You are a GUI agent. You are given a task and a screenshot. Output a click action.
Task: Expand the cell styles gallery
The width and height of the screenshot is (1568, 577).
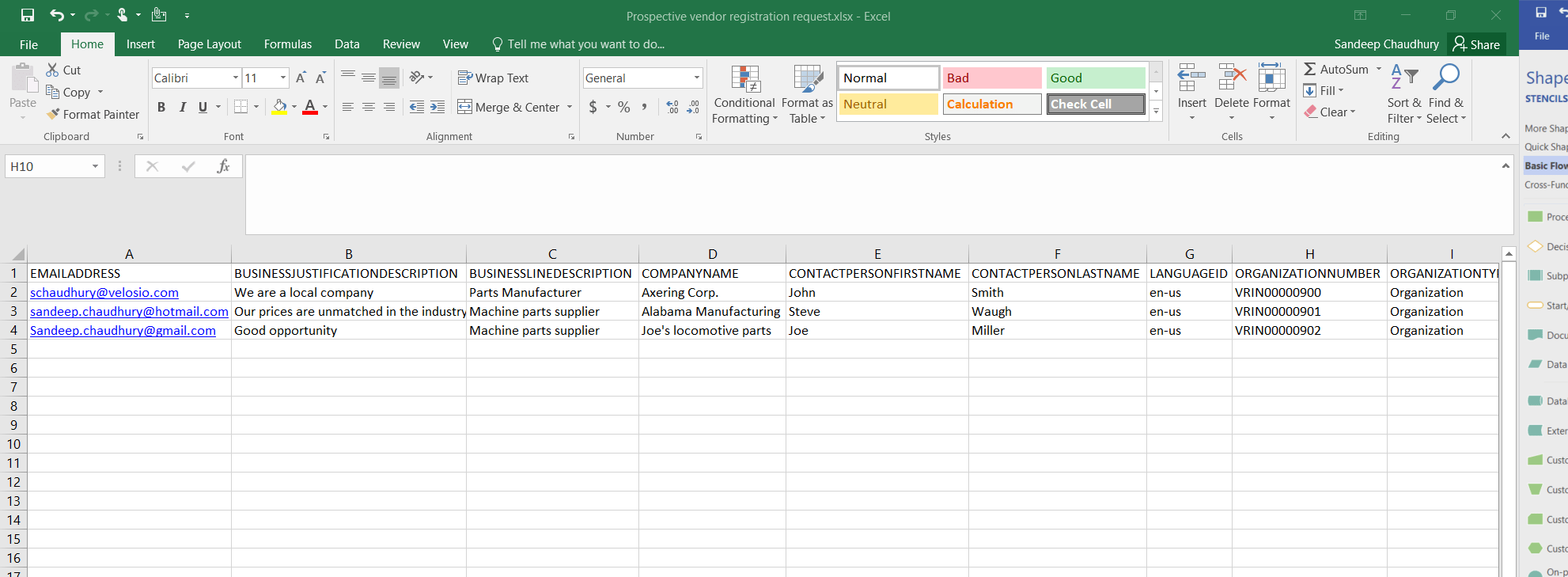[1156, 111]
